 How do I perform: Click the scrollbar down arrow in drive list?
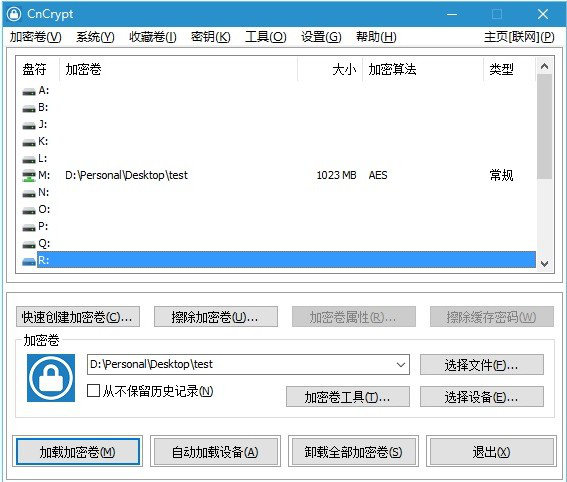pos(545,264)
